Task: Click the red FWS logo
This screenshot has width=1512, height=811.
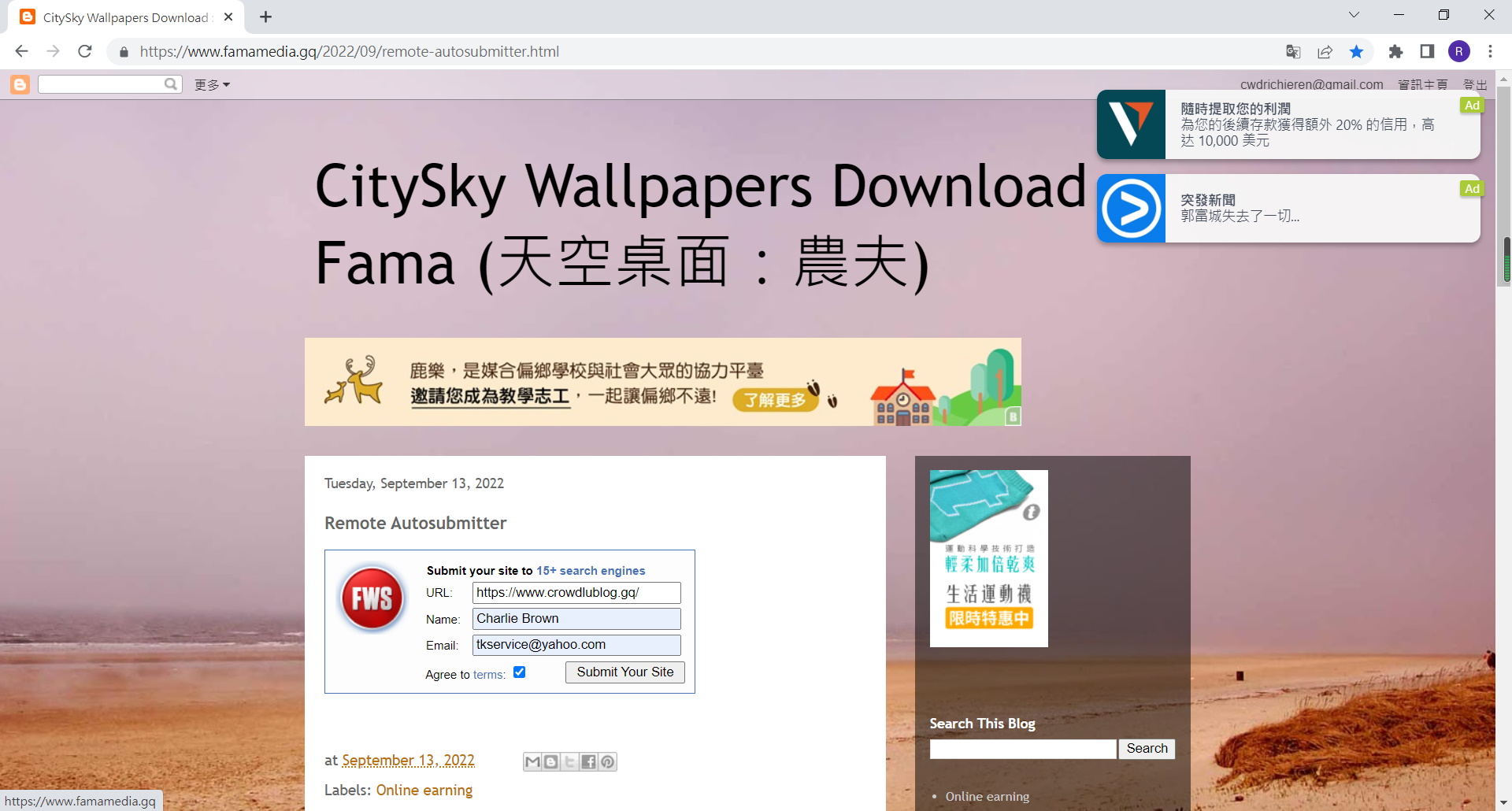Action: tap(372, 599)
